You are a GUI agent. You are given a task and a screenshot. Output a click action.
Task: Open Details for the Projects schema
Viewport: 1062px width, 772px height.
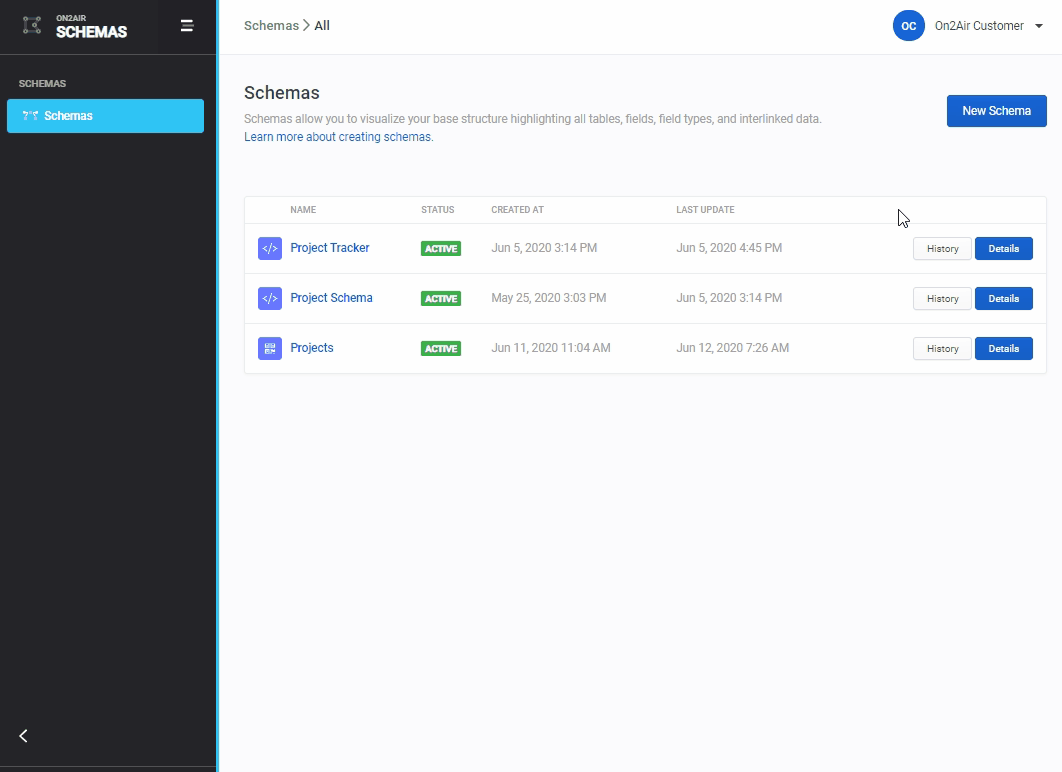pos(1003,349)
